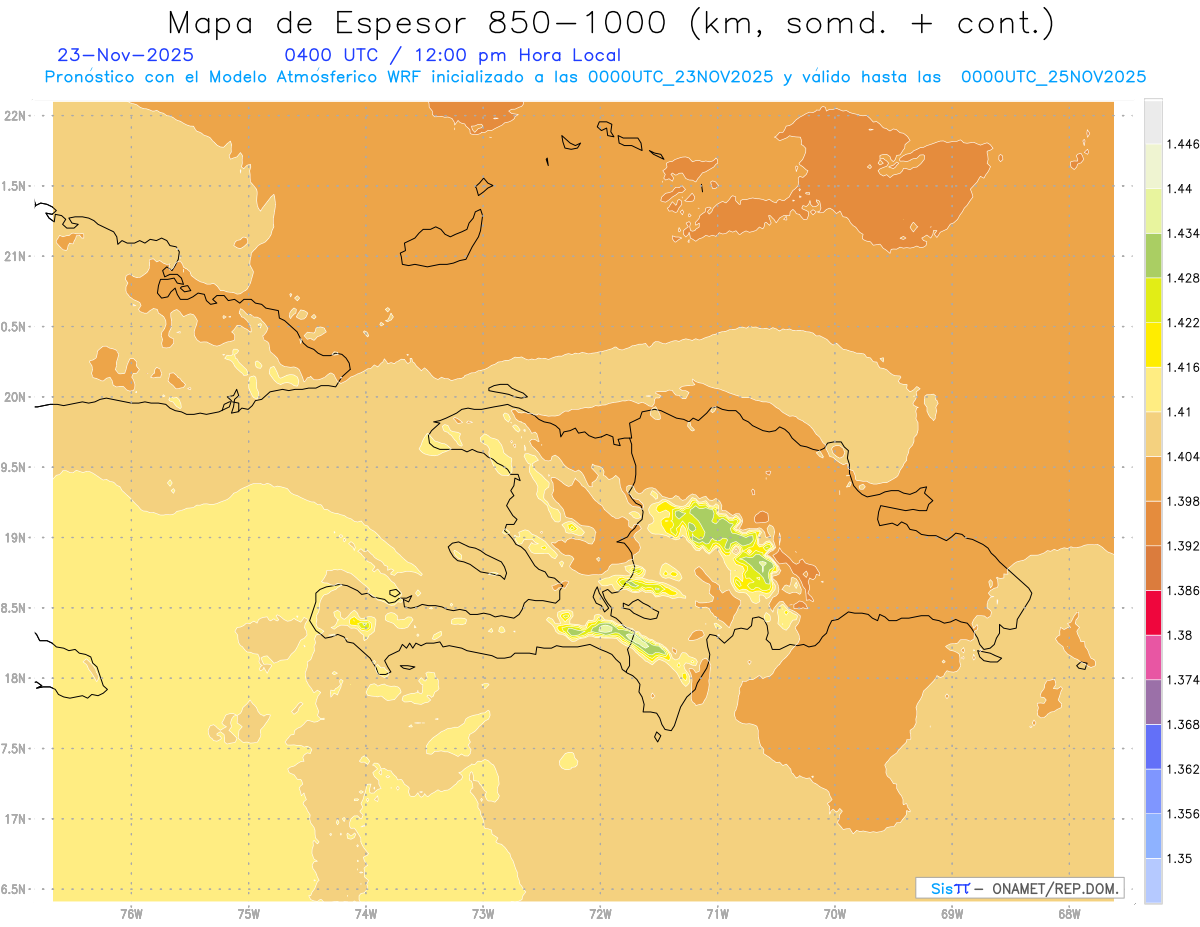Click the '20N' latitude label
This screenshot has height=927, width=1200.
point(15,397)
